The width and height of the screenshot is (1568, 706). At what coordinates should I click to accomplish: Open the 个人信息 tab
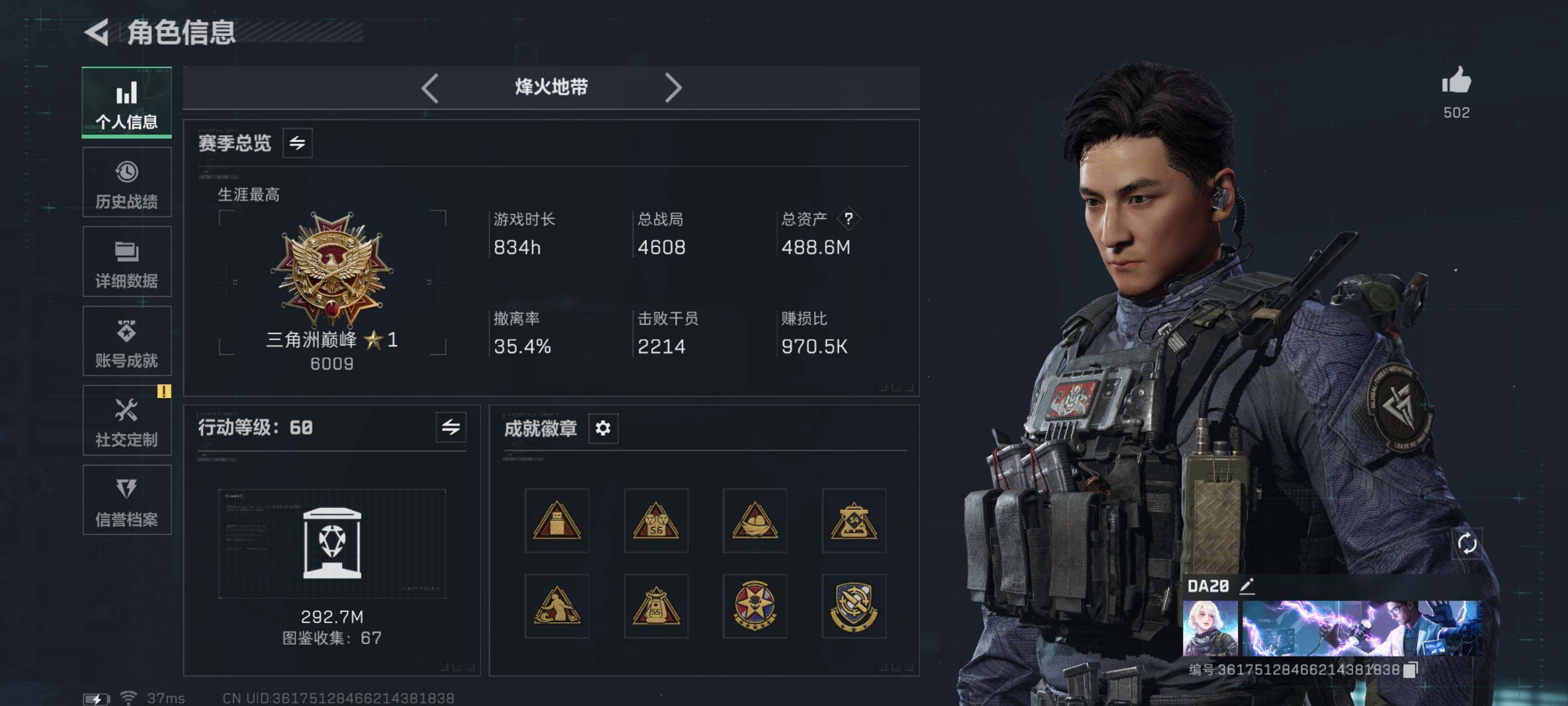tap(126, 102)
